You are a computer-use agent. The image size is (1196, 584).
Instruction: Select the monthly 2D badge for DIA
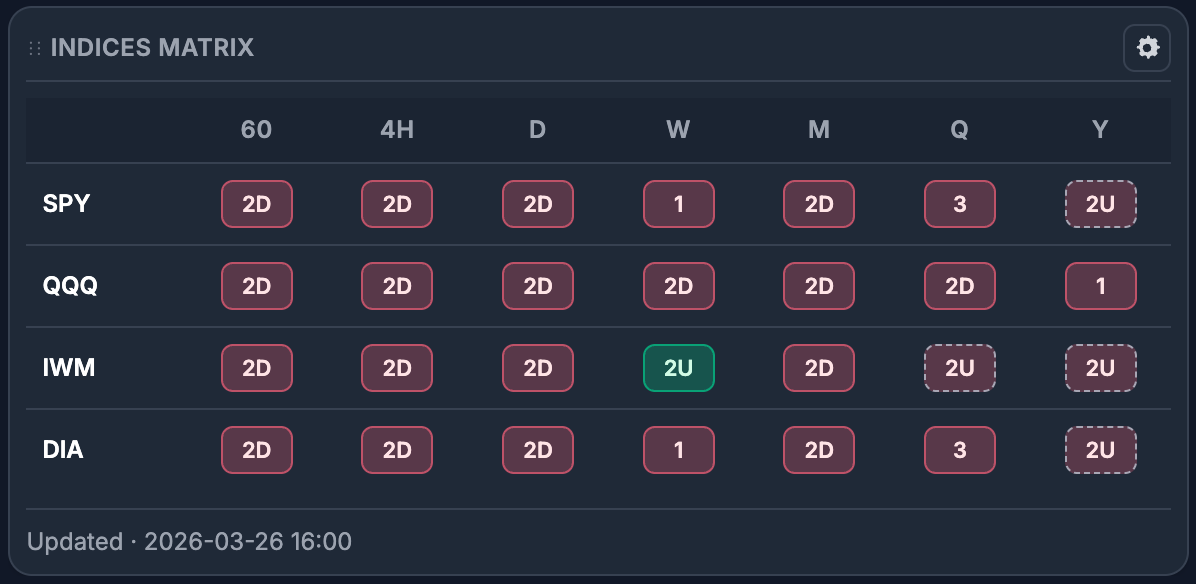[x=818, y=450]
